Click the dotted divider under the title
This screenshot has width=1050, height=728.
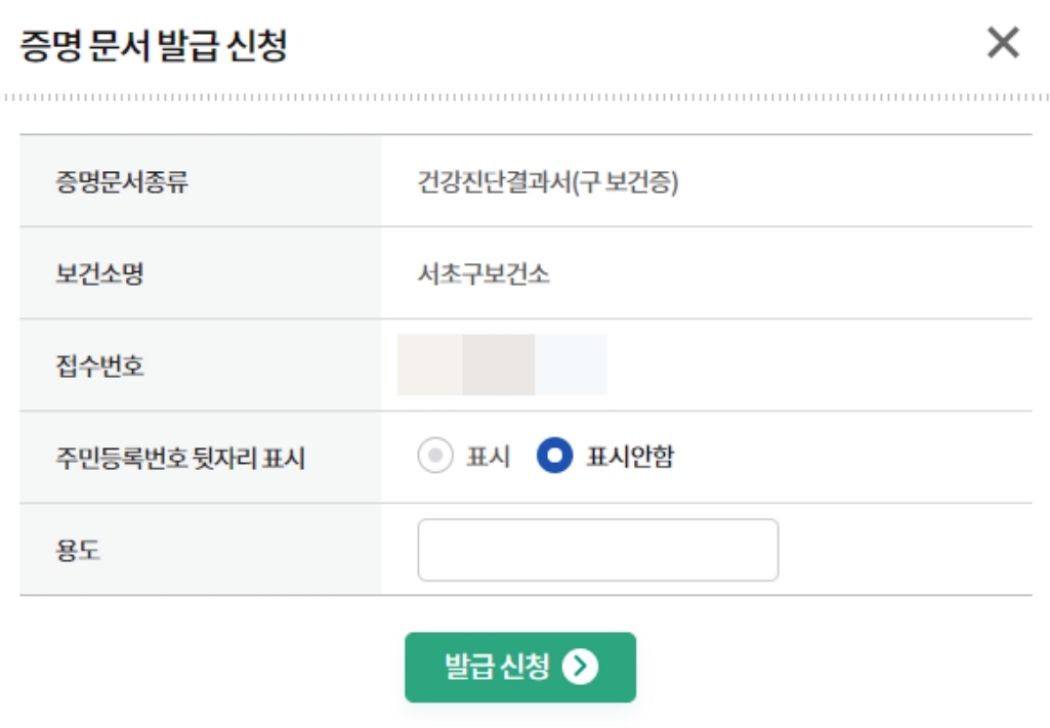point(525,98)
